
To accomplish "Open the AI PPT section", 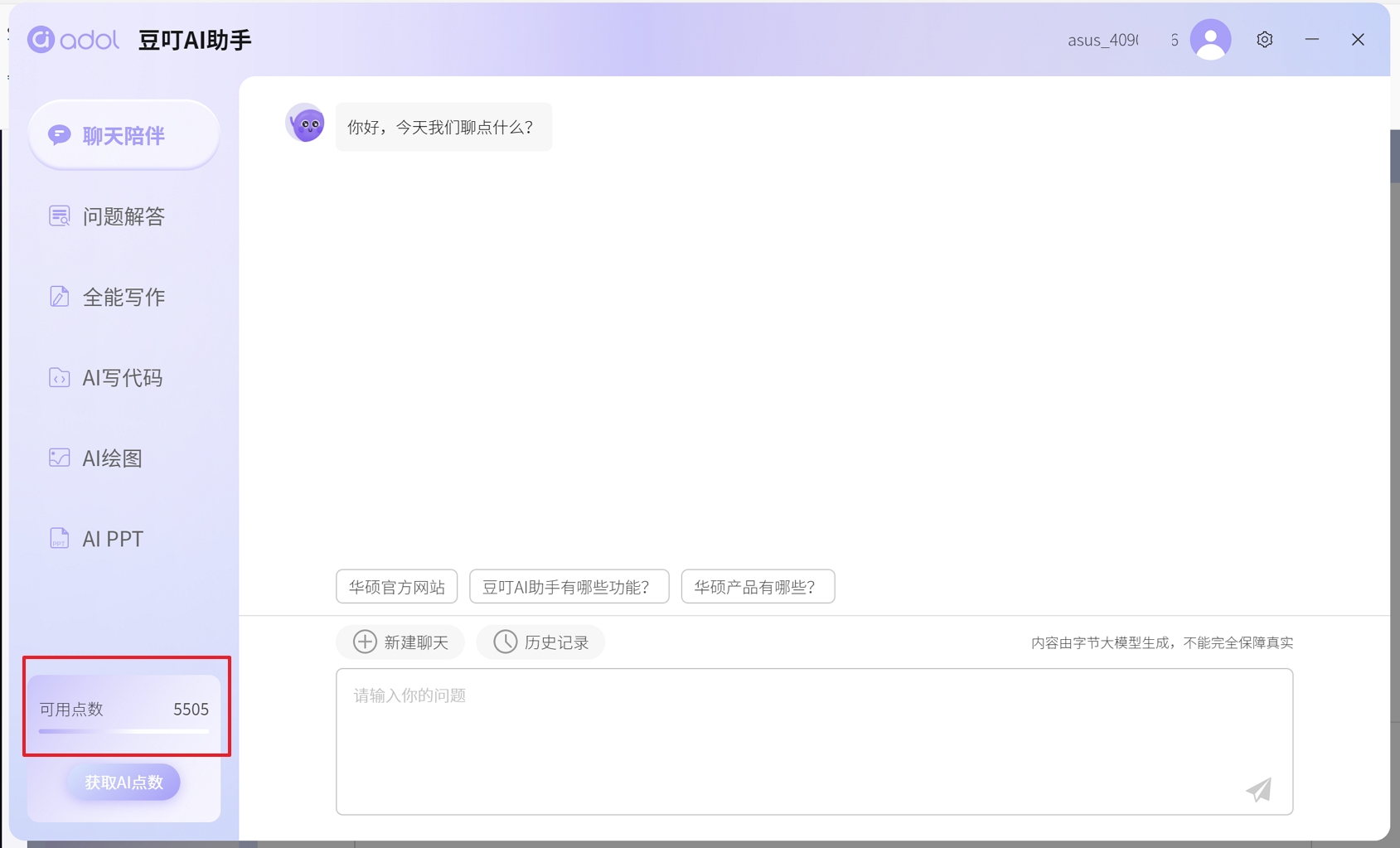I will point(96,538).
